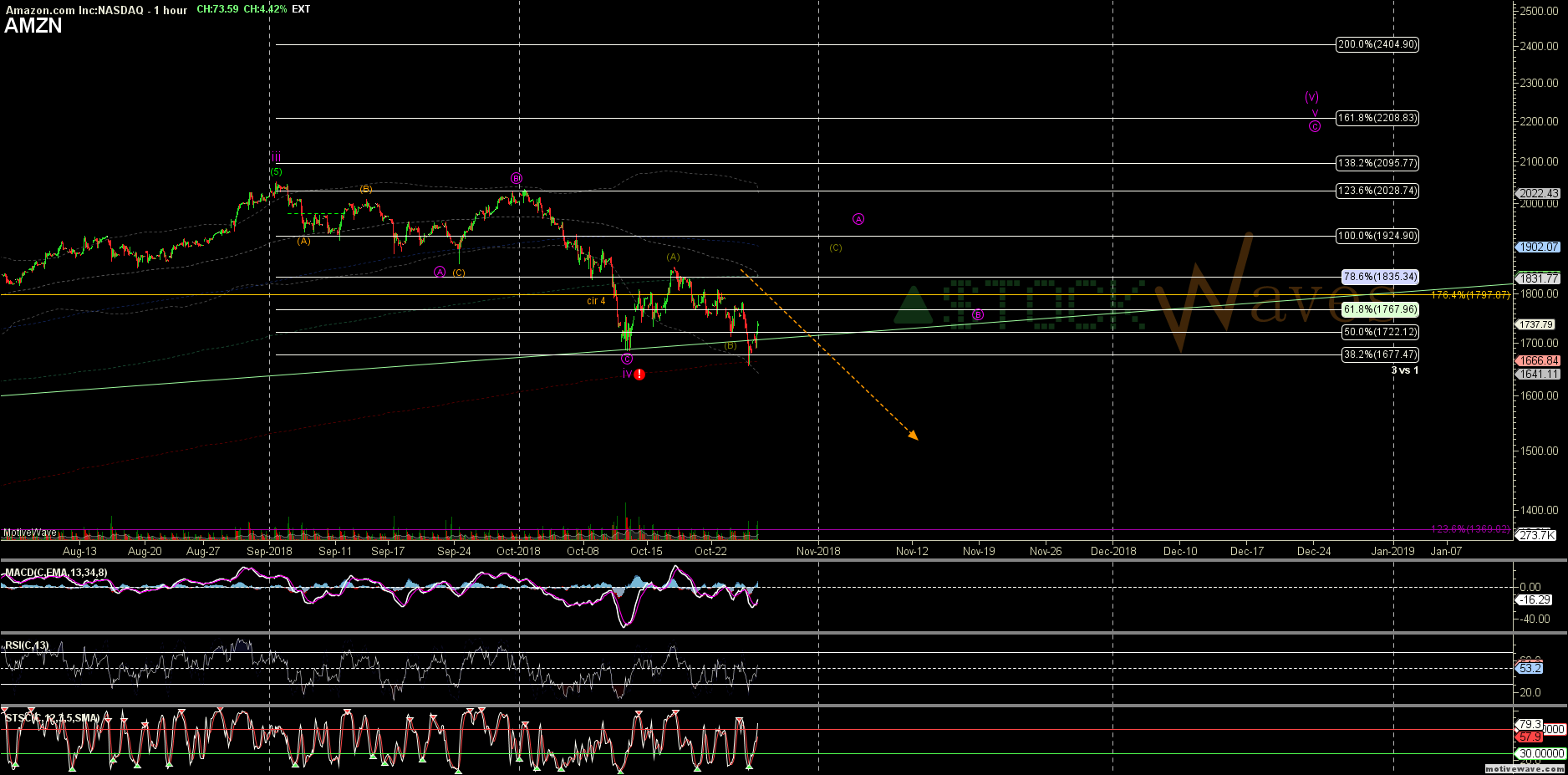Open the MACD(C,EMA,13,34,8) study label

pyautogui.click(x=56, y=573)
